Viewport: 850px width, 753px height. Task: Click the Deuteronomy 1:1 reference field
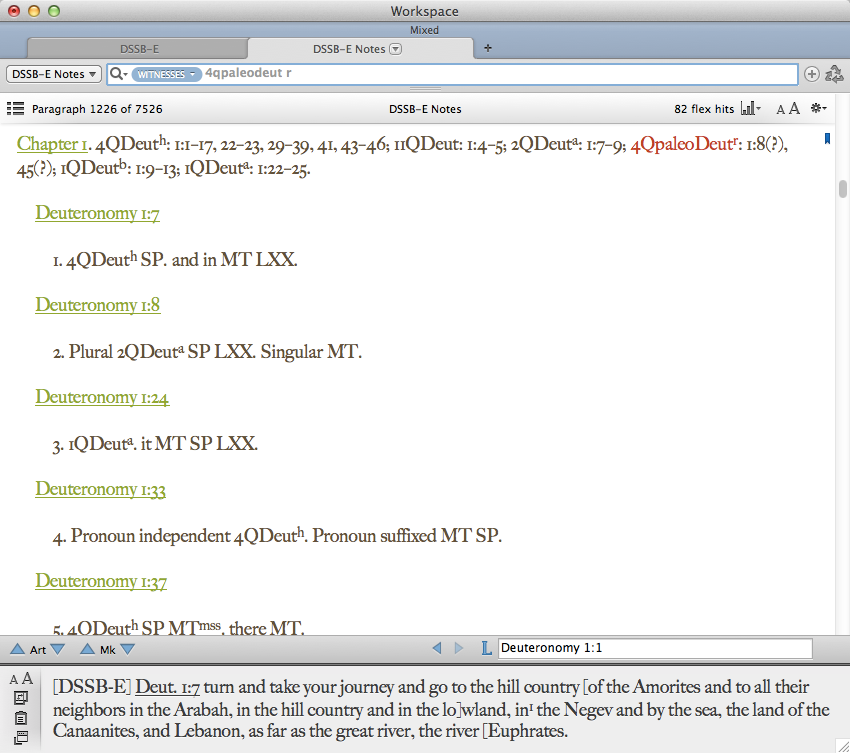click(655, 648)
